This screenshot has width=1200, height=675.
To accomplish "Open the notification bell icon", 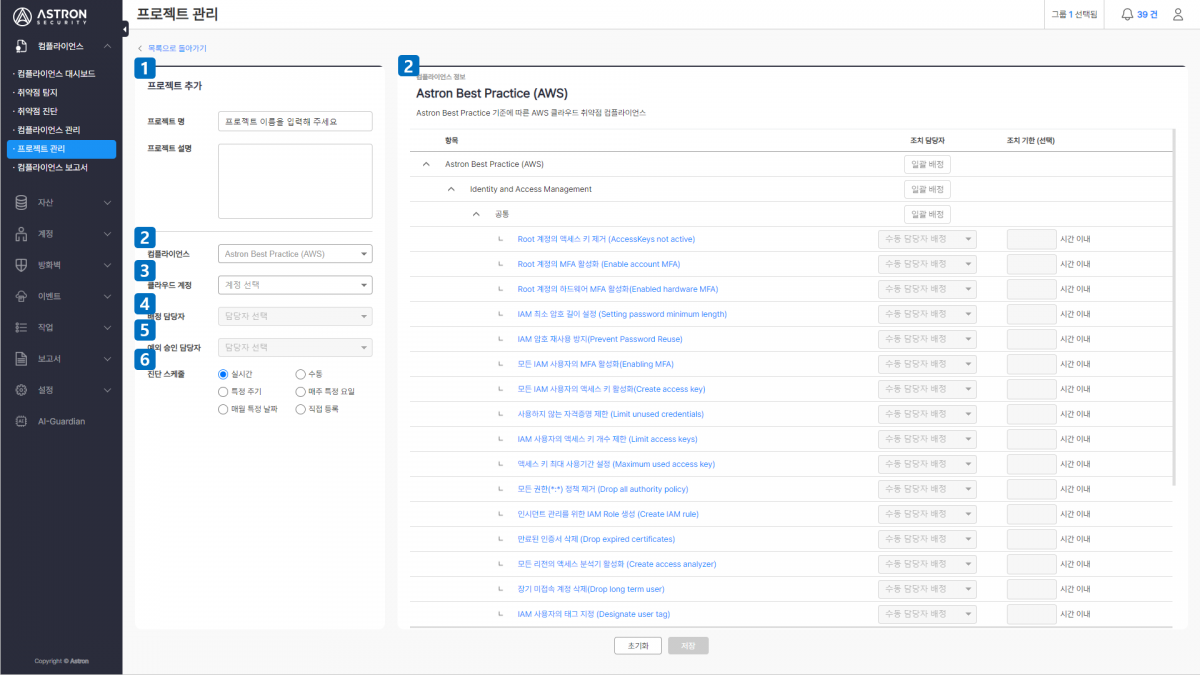I will pos(1127,14).
